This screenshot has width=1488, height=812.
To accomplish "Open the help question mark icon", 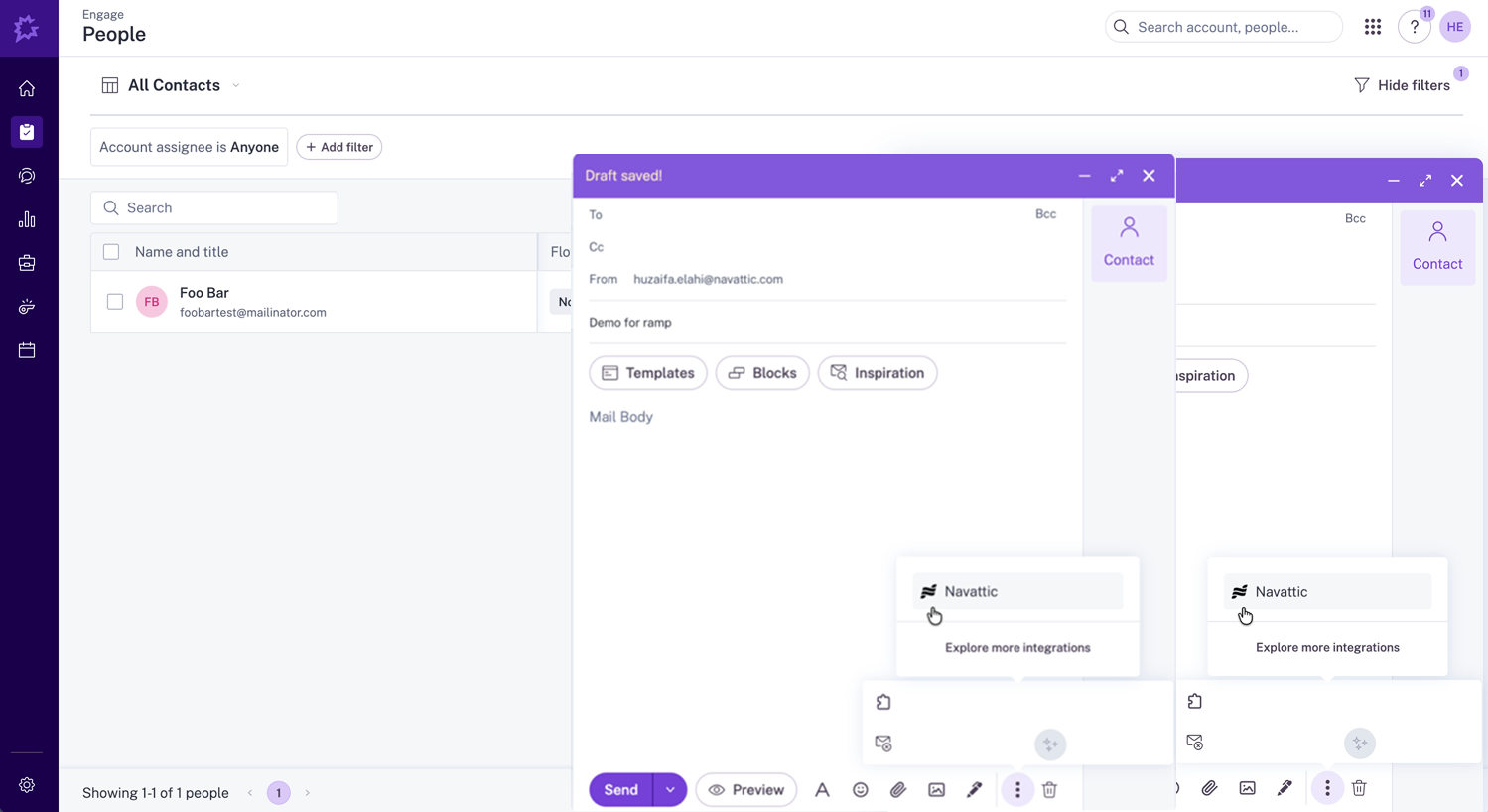I will click(x=1414, y=27).
